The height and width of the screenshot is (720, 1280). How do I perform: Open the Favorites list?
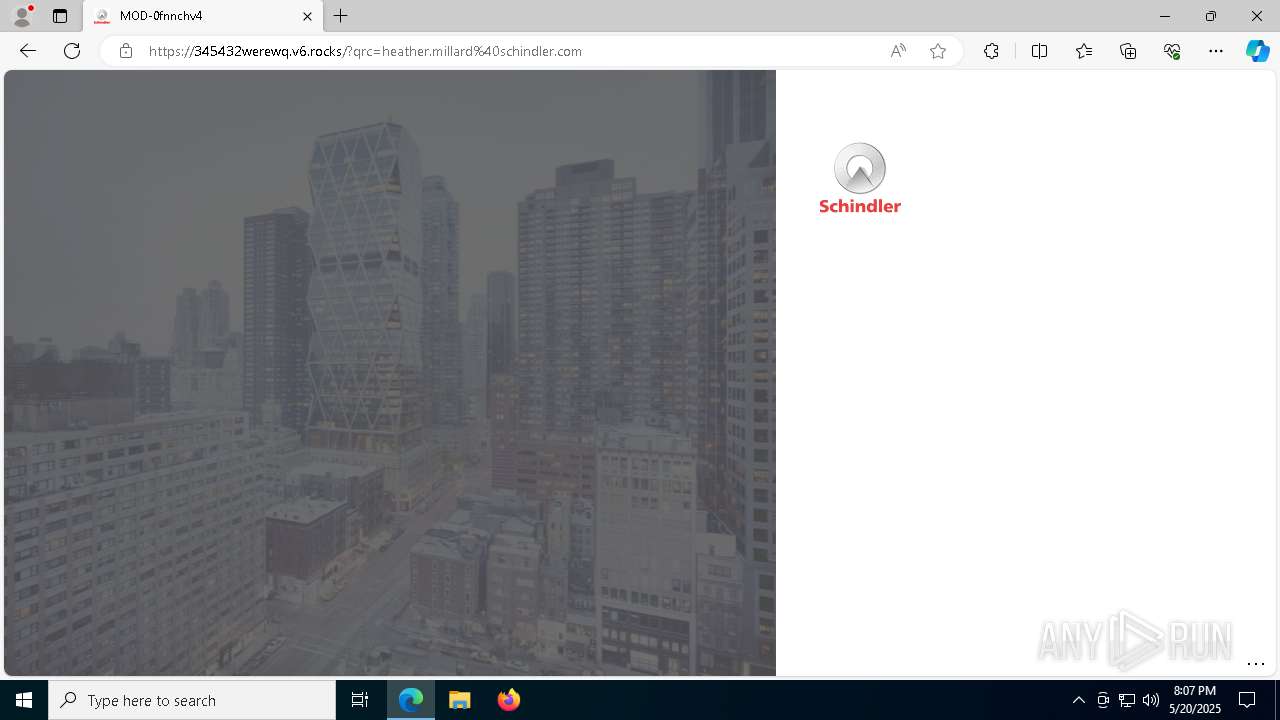(x=1084, y=51)
